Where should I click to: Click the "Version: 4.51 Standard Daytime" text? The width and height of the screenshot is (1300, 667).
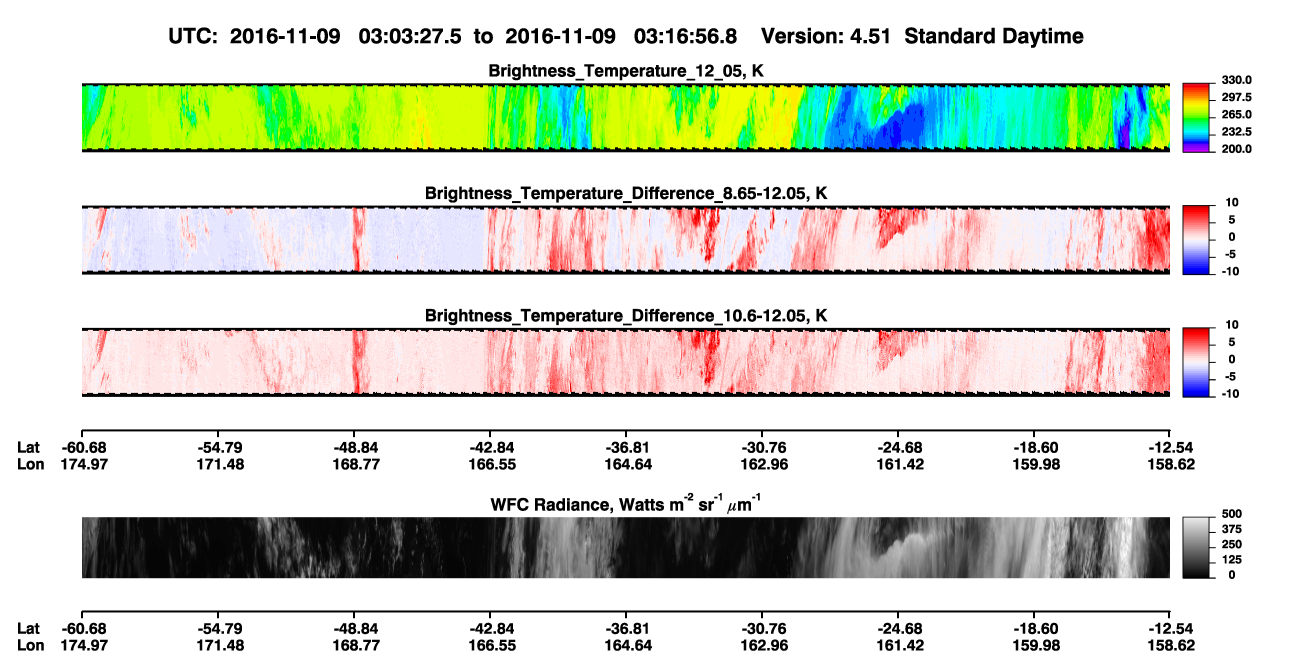[x=921, y=36]
